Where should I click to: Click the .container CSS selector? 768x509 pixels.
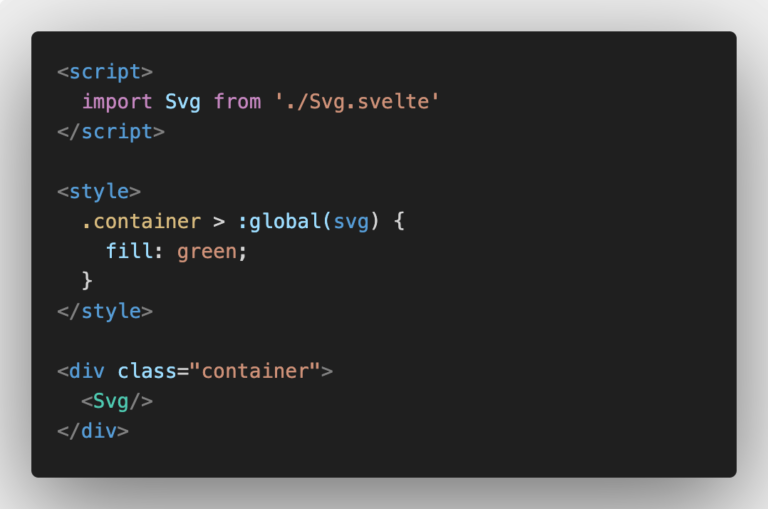click(x=141, y=221)
